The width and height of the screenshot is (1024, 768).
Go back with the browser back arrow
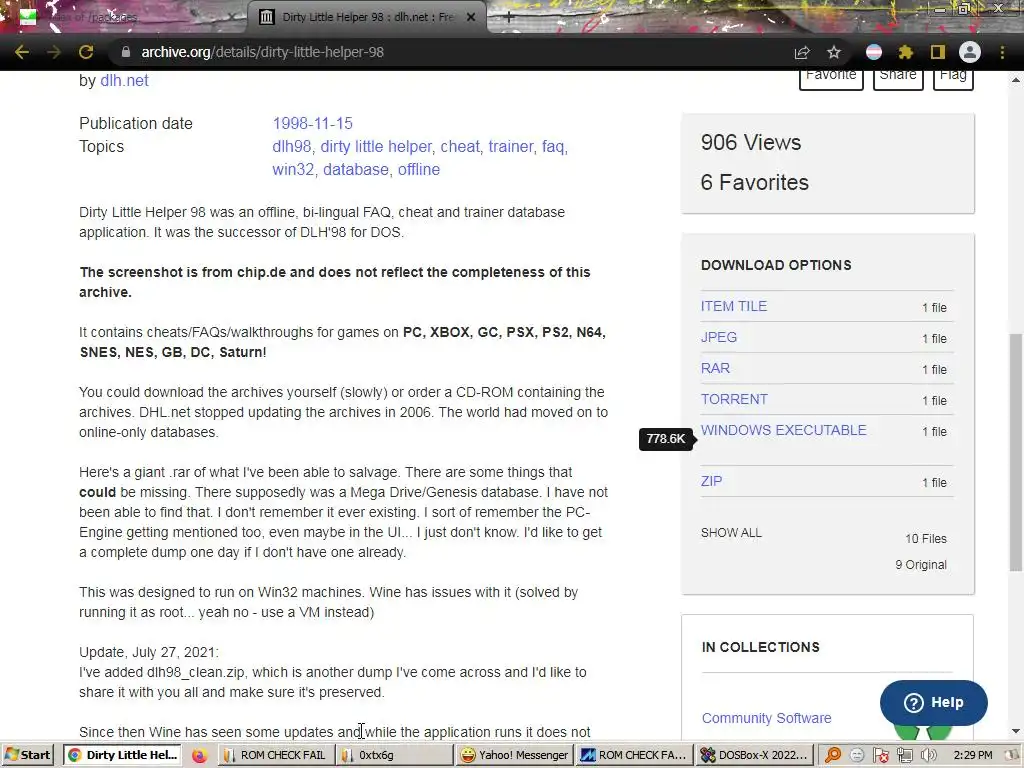click(22, 52)
